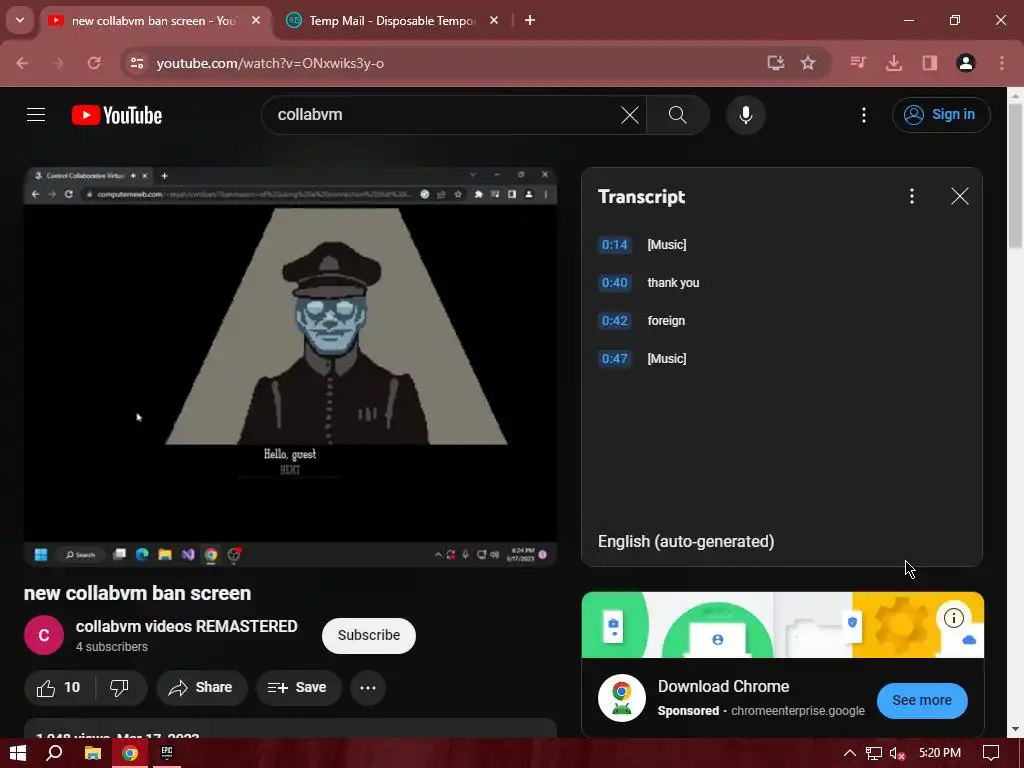Open collabvm videos REMASTERED channel avatar

(x=44, y=635)
